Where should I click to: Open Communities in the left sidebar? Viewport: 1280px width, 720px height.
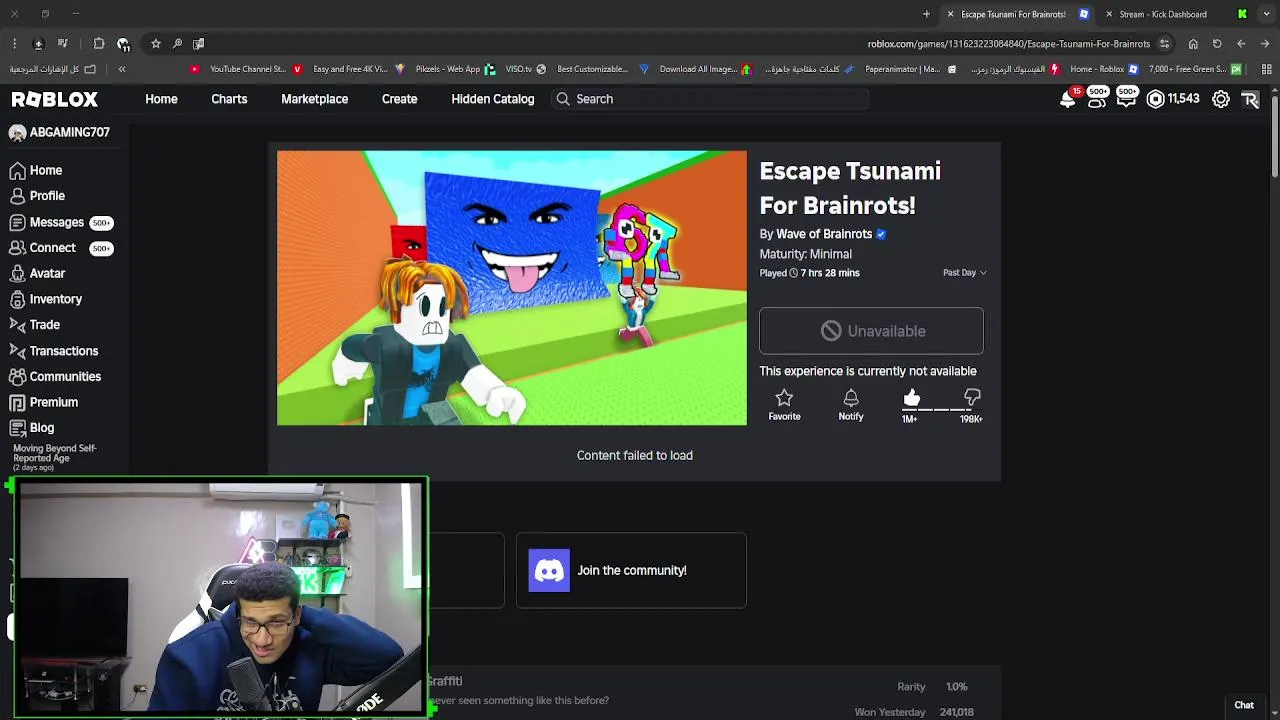tap(55, 376)
